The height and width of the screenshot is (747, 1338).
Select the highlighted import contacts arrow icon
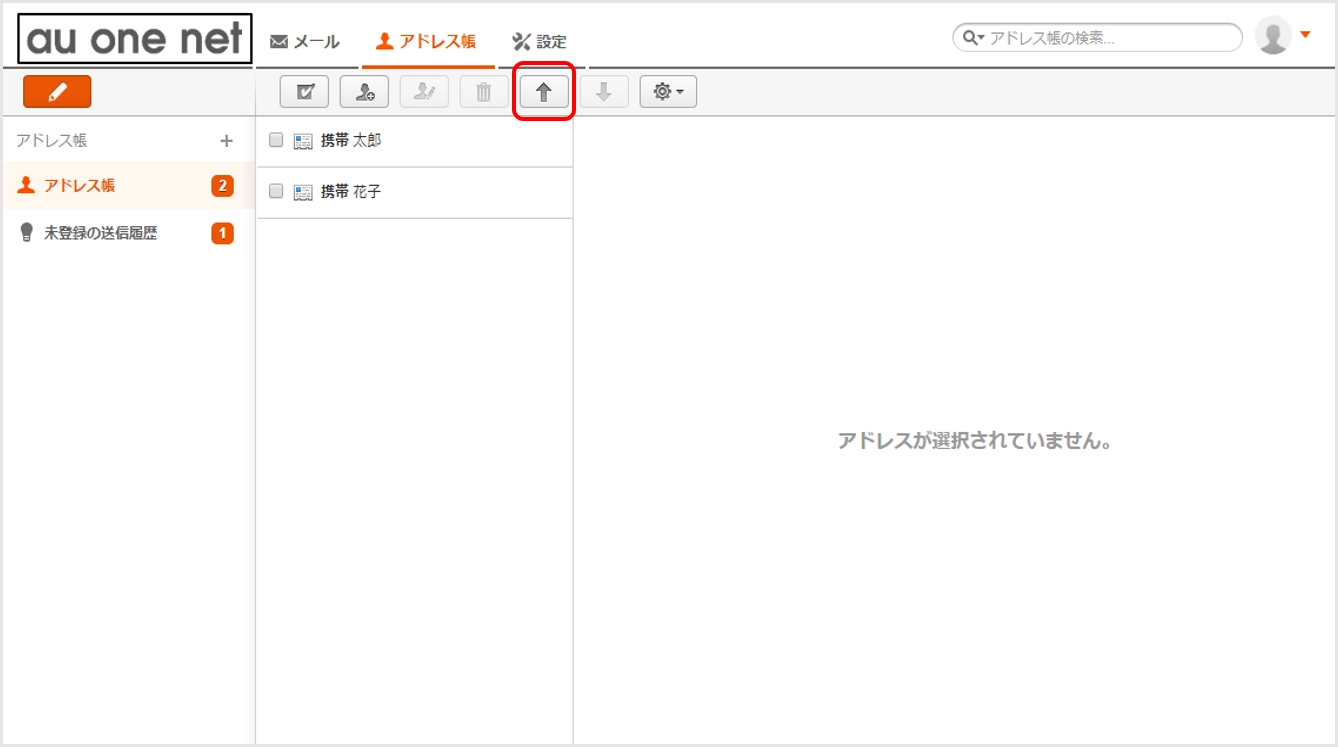pos(543,91)
